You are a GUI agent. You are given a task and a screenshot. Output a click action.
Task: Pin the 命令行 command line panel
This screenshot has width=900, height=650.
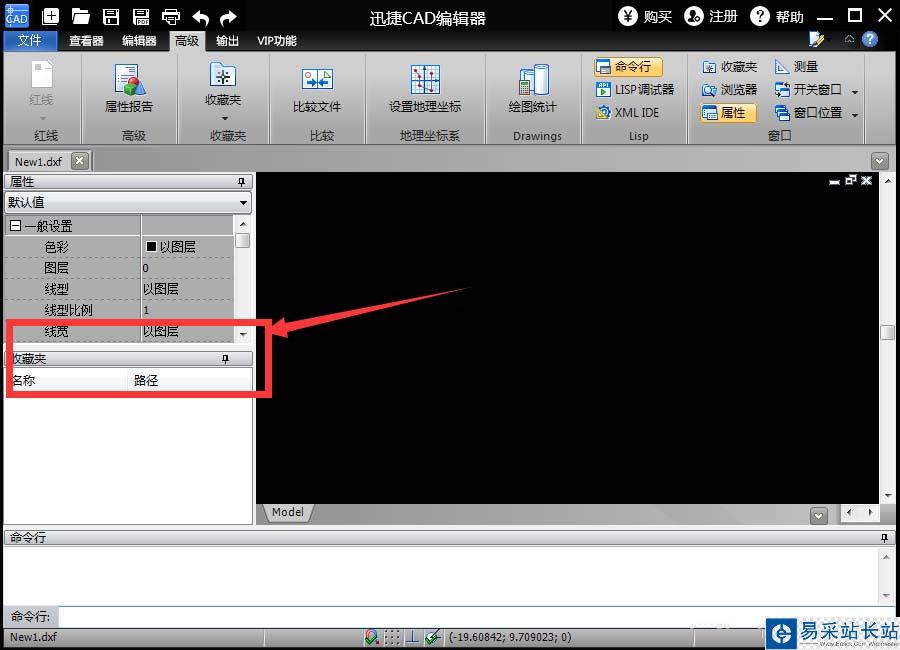(884, 538)
